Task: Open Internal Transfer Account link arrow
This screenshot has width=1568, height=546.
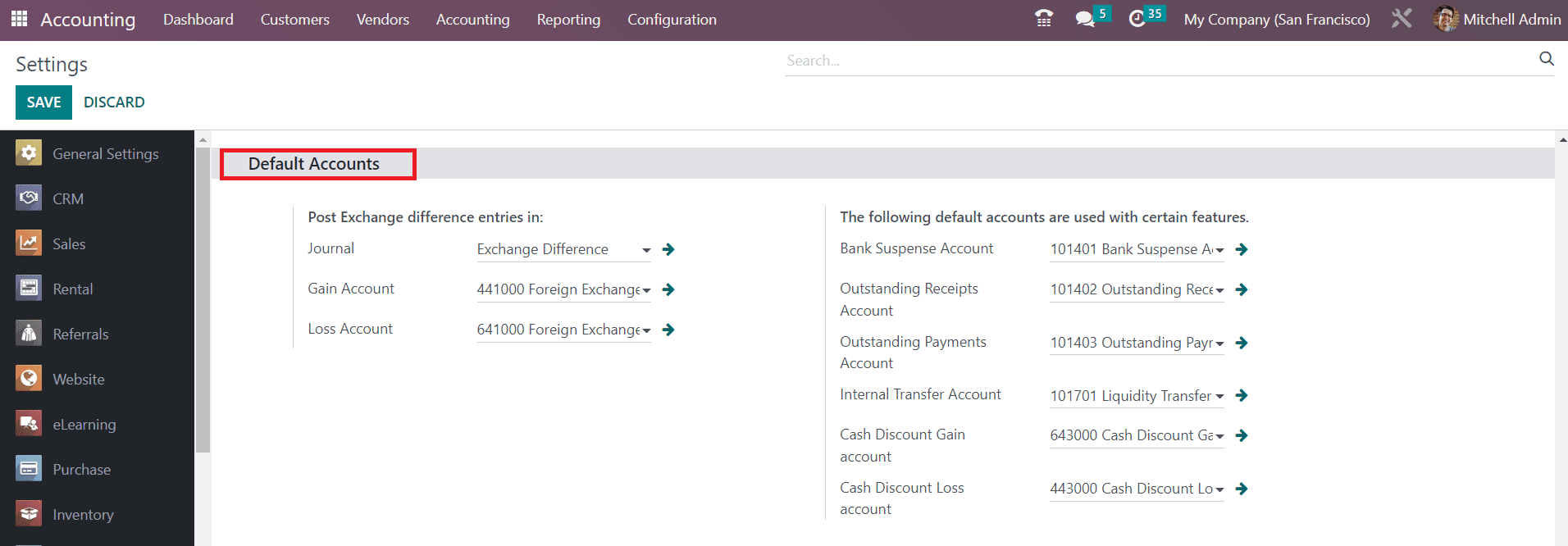Action: tap(1242, 396)
